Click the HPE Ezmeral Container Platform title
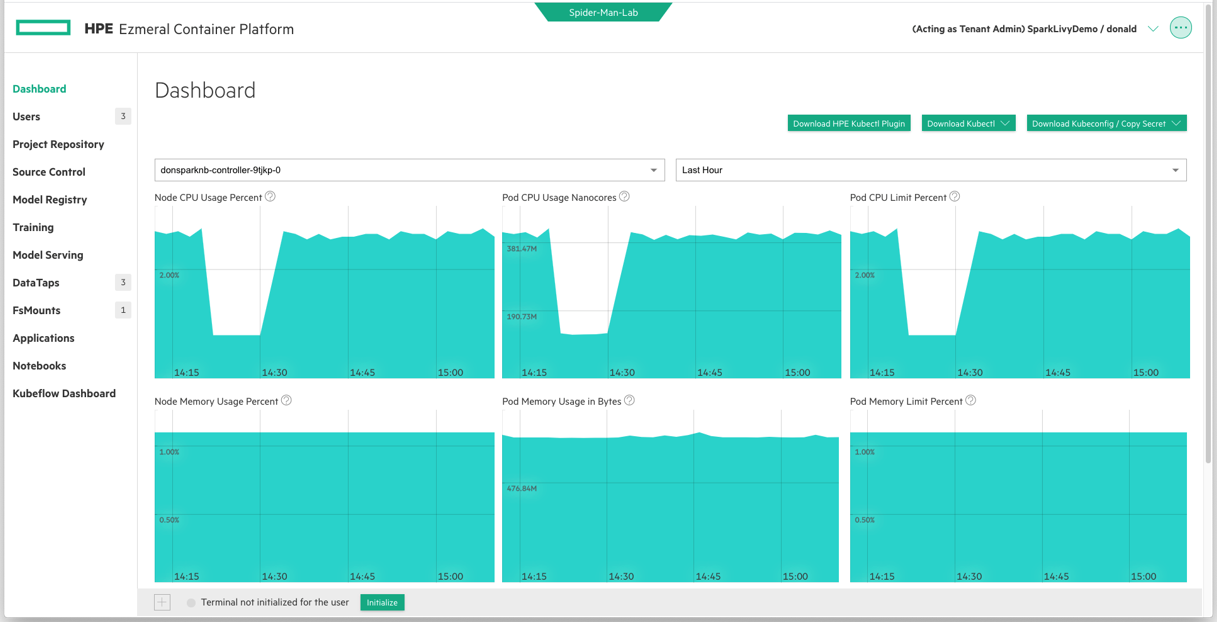 click(x=189, y=29)
